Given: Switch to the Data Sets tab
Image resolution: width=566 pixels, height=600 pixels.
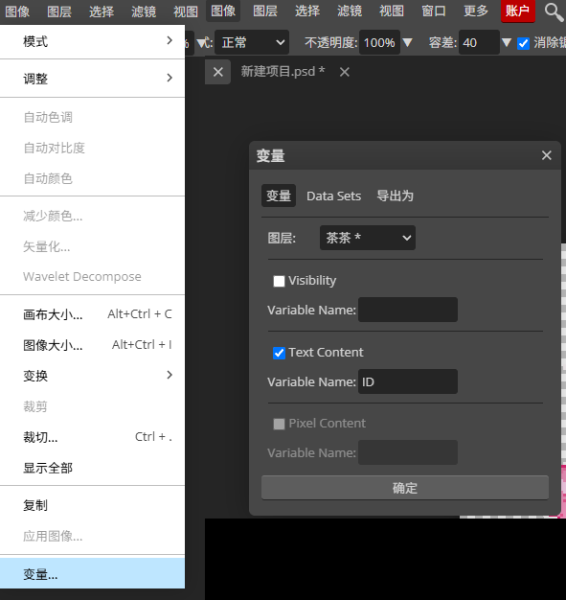Looking at the screenshot, I should coord(333,196).
